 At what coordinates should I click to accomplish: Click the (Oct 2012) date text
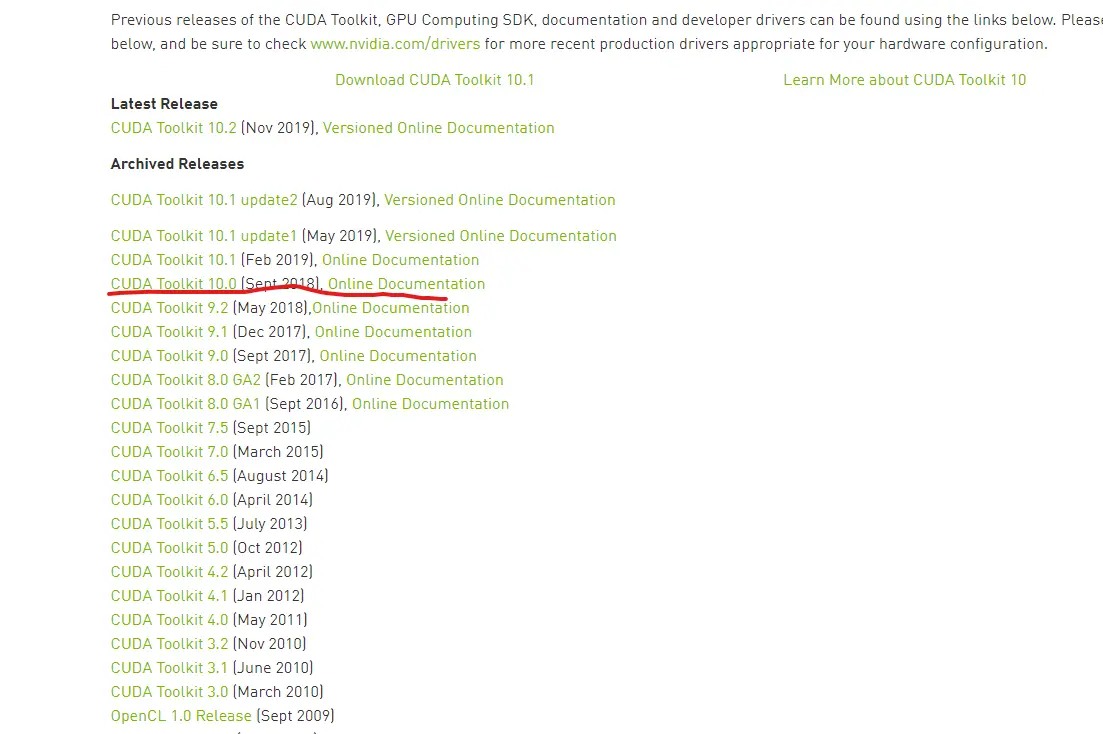[x=267, y=547]
